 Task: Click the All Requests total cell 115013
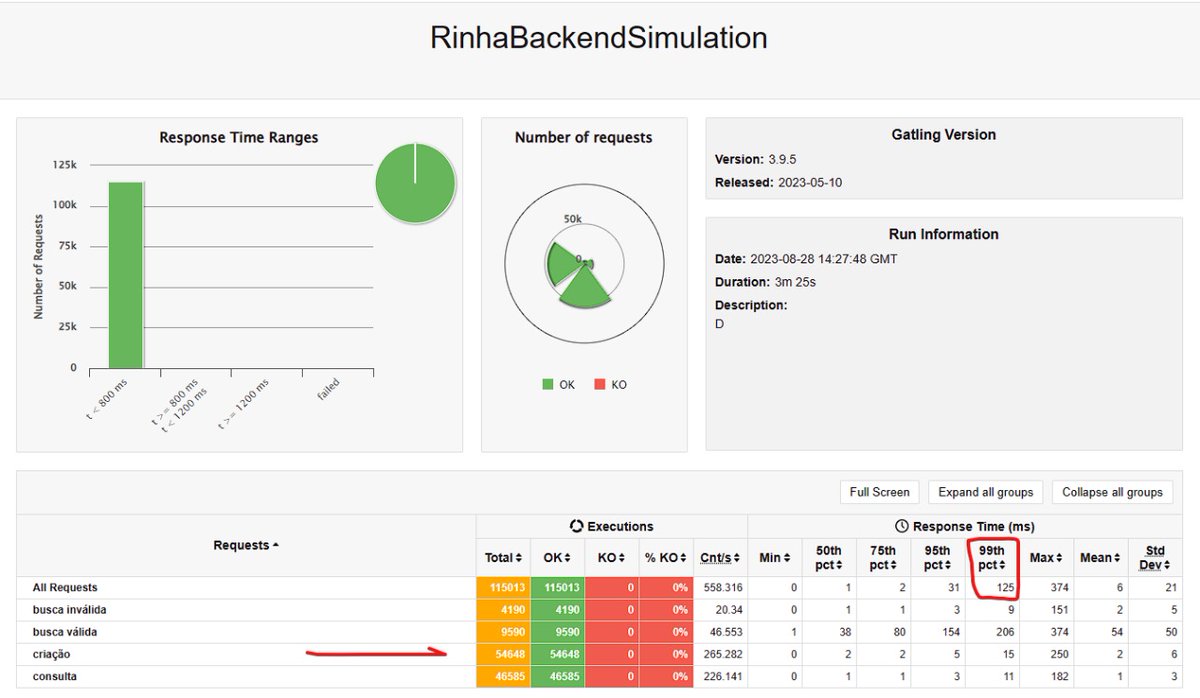point(503,588)
